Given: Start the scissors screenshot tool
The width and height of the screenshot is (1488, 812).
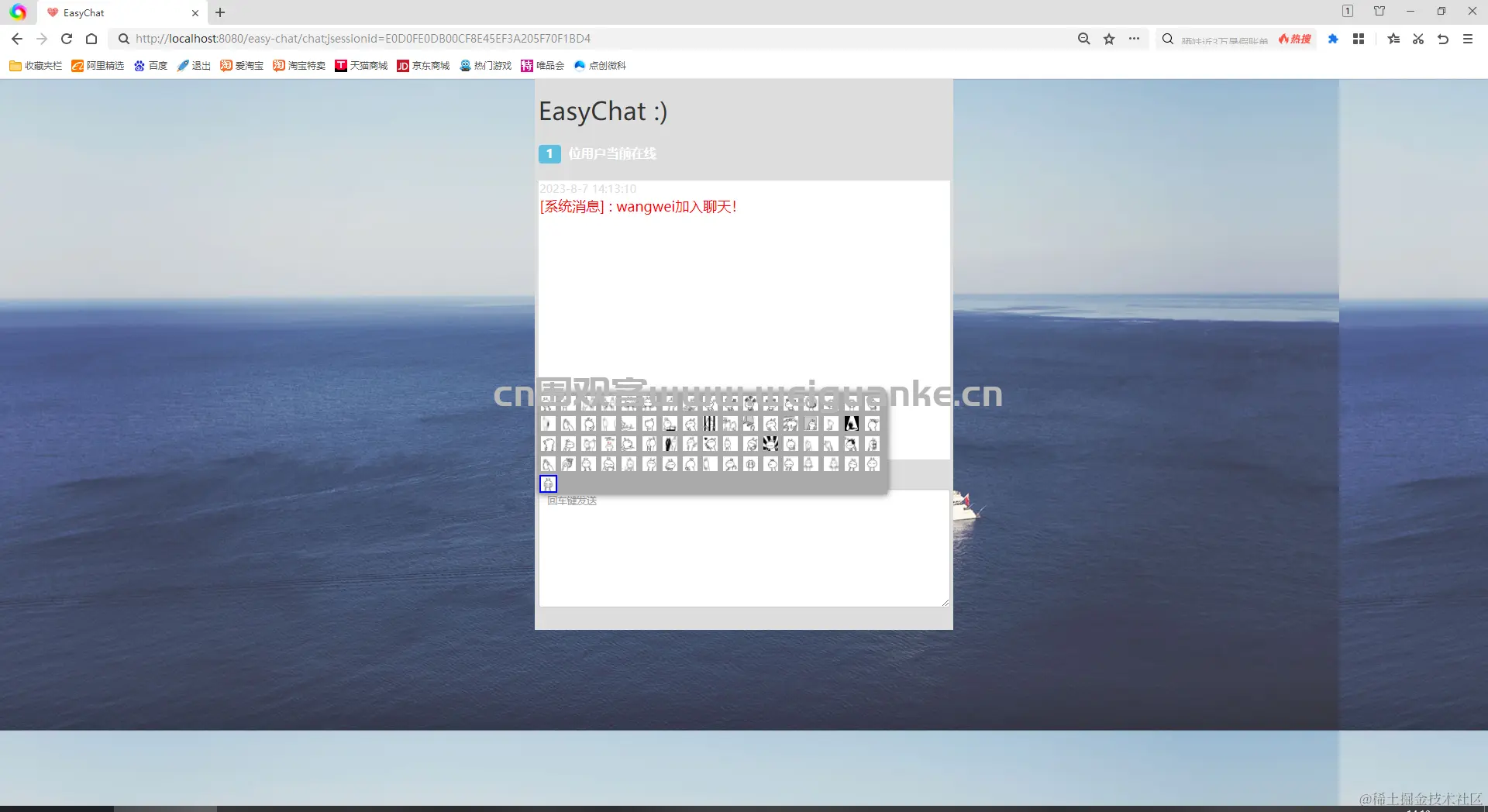Looking at the screenshot, I should coord(1418,39).
